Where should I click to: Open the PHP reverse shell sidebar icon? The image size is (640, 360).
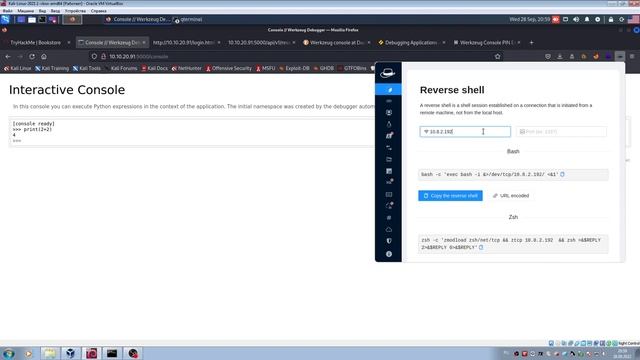click(x=389, y=101)
